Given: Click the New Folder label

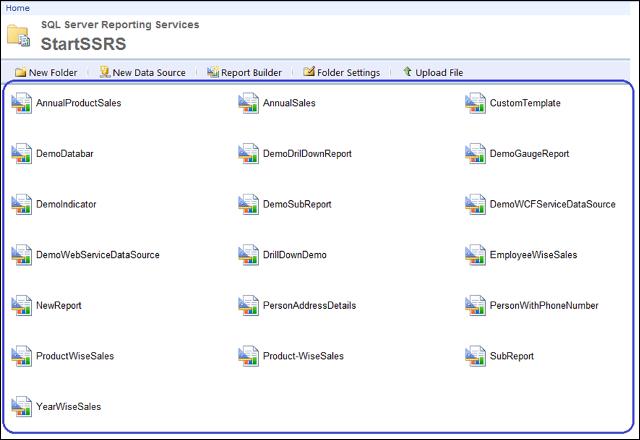Looking at the screenshot, I should coord(53,73).
